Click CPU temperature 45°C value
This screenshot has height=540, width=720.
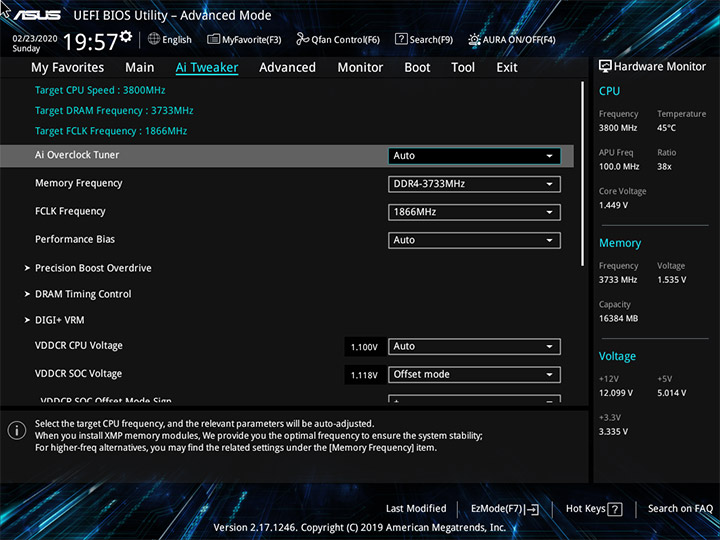(666, 128)
